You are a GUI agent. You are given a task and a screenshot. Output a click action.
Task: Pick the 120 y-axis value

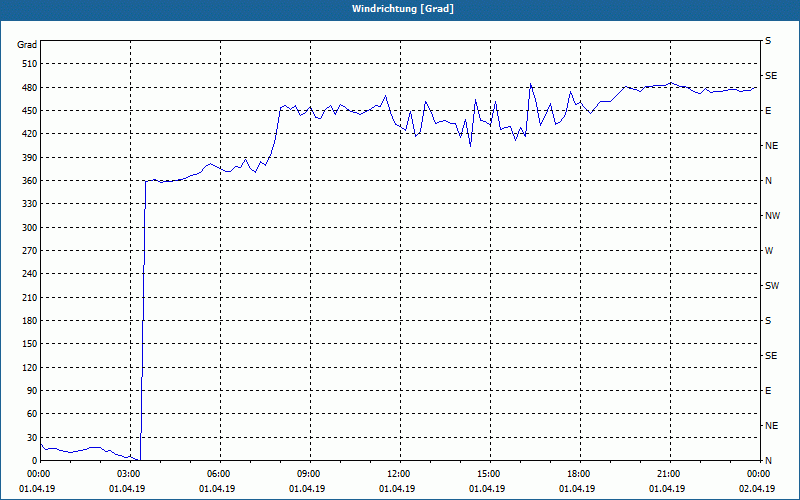(31, 367)
